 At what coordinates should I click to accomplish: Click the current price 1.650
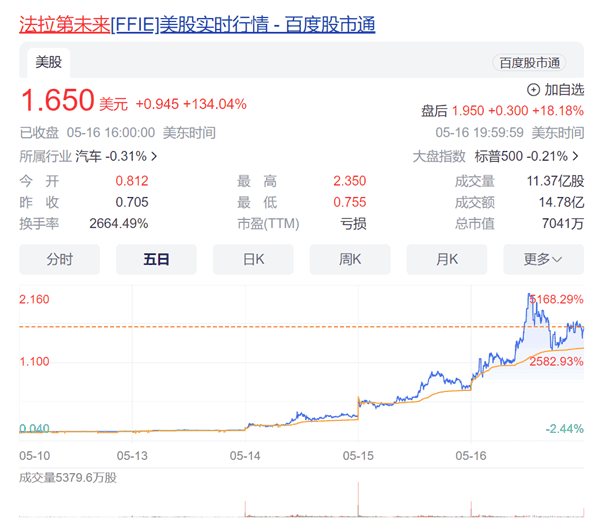tap(57, 100)
